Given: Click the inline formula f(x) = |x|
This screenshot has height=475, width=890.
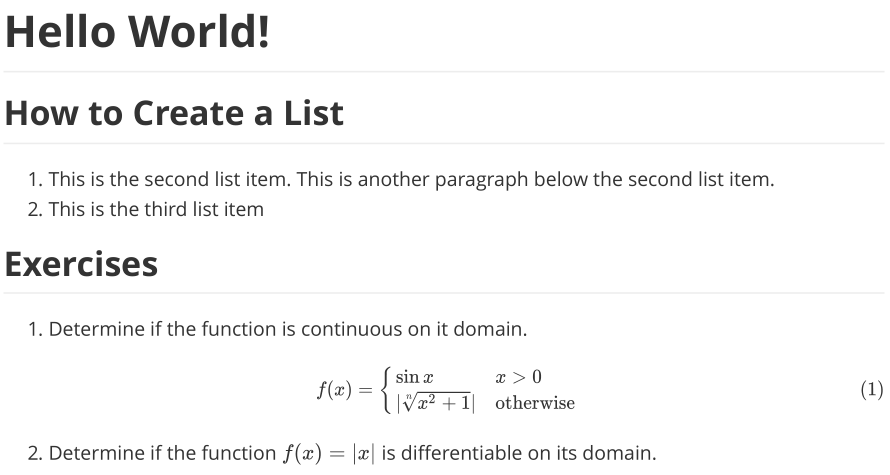Looking at the screenshot, I should coord(329,453).
